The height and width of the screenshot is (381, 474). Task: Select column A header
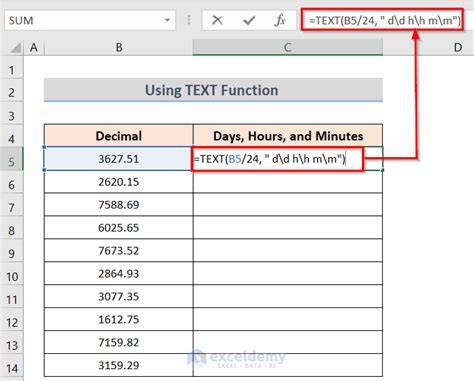34,48
